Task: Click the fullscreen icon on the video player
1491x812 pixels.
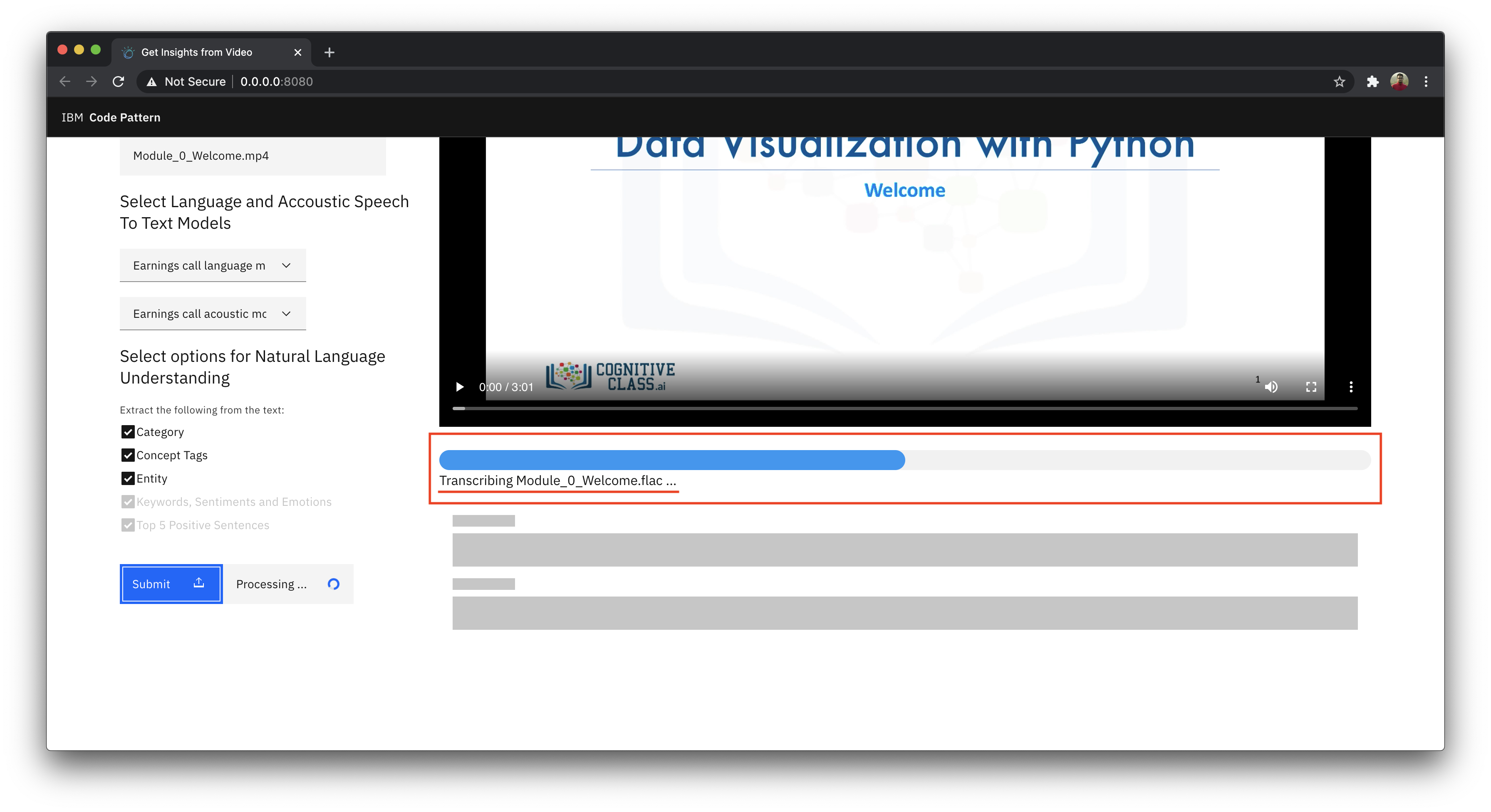Action: 1311,387
